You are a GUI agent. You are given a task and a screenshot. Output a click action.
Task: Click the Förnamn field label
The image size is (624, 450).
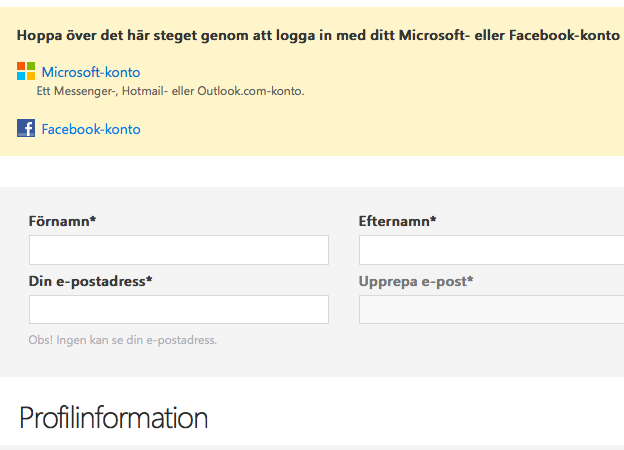pyautogui.click(x=60, y=221)
